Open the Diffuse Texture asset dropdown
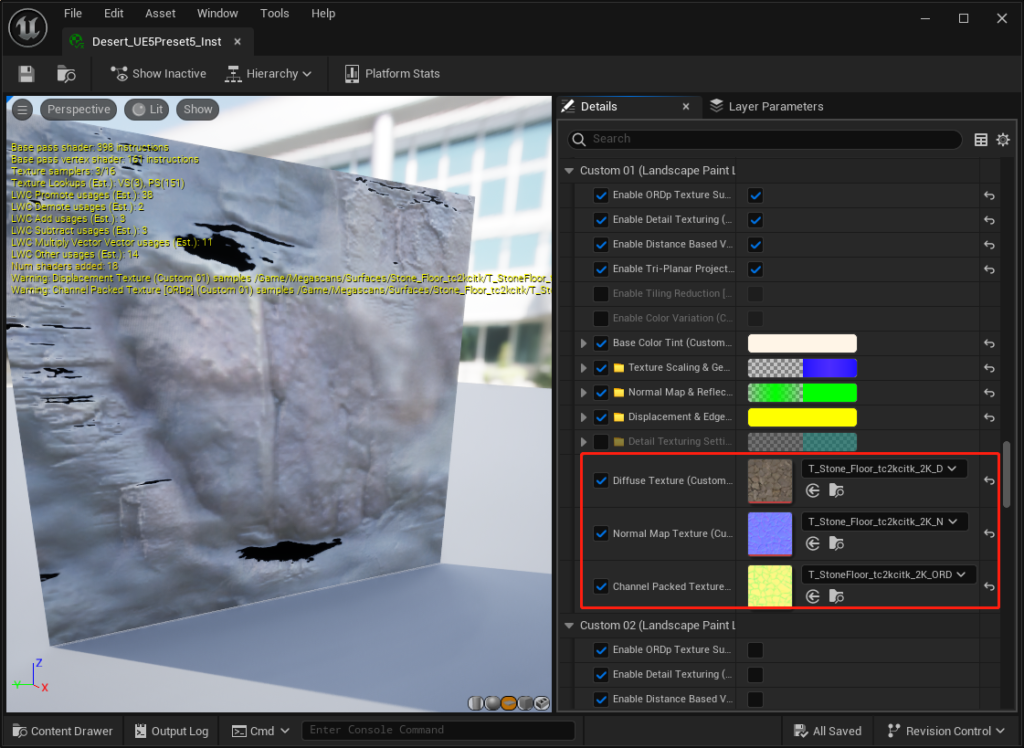1024x748 pixels. [x=884, y=469]
